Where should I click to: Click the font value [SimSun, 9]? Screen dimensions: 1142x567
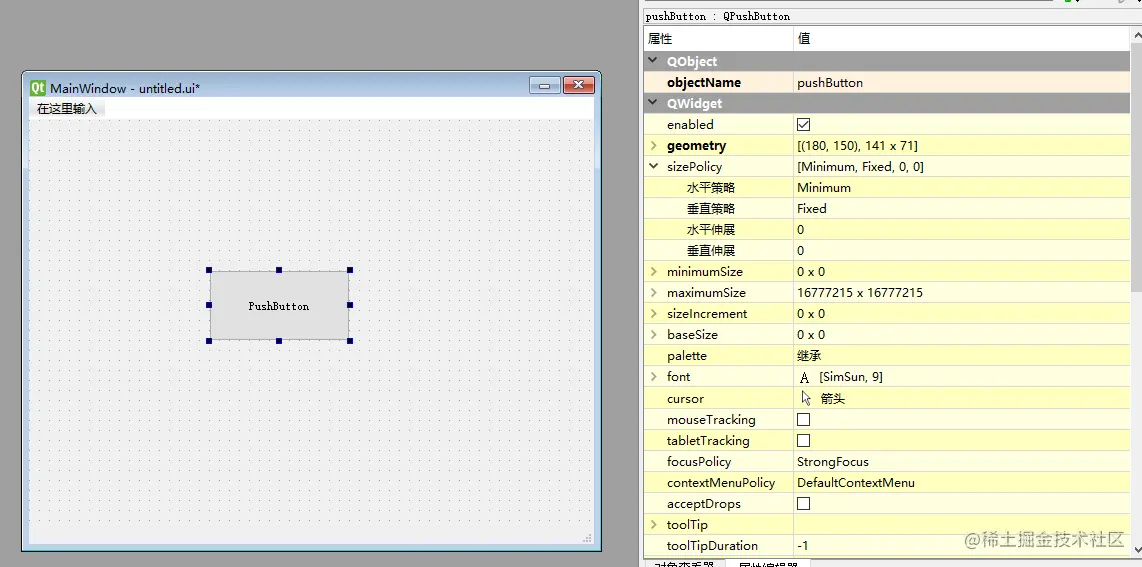(x=851, y=377)
